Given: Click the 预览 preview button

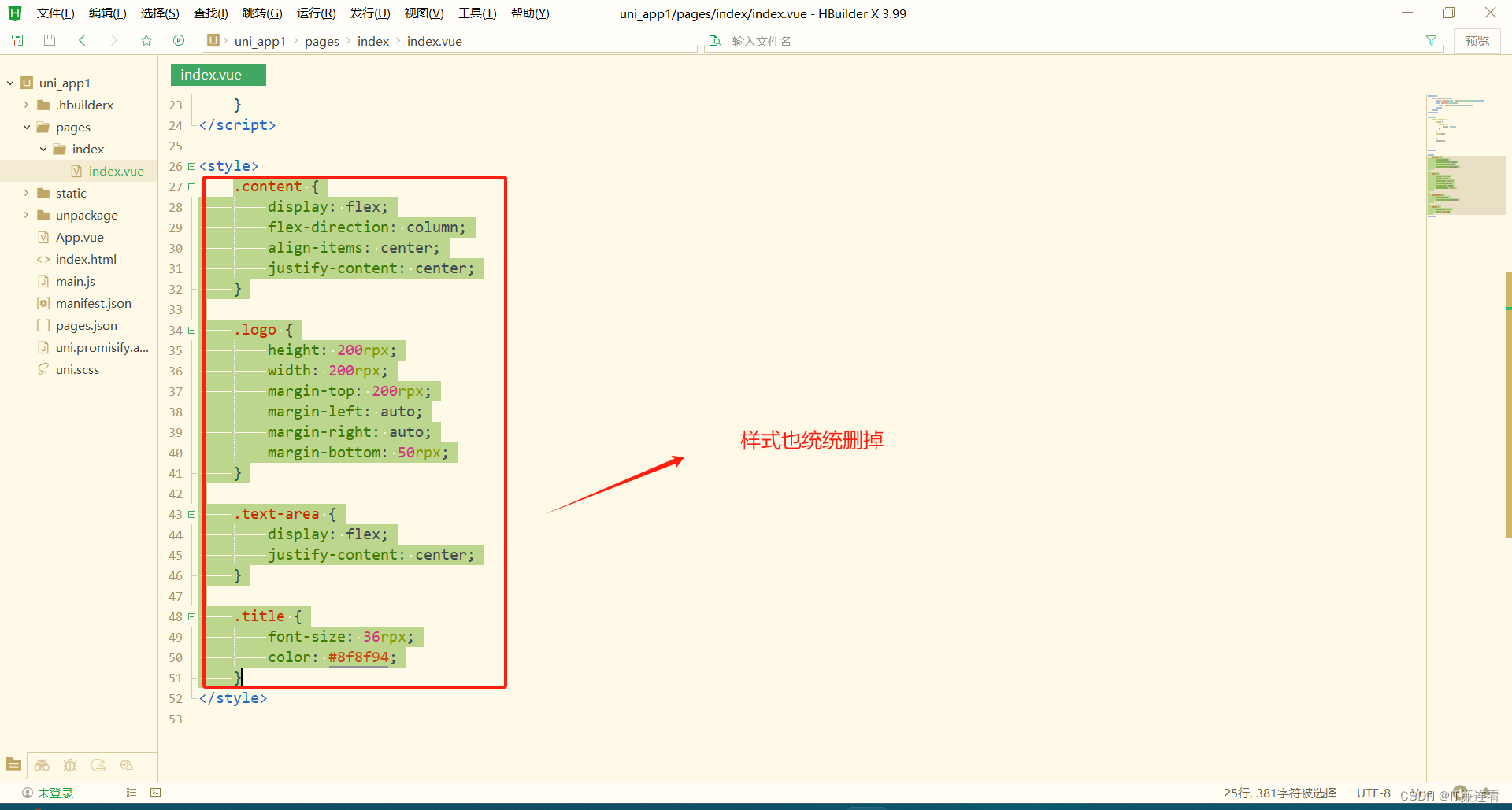Looking at the screenshot, I should (1477, 41).
